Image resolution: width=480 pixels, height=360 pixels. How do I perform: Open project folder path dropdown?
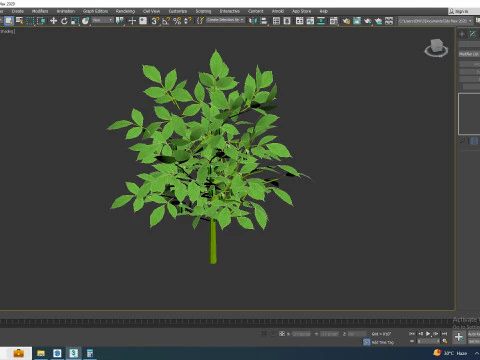pos(436,21)
